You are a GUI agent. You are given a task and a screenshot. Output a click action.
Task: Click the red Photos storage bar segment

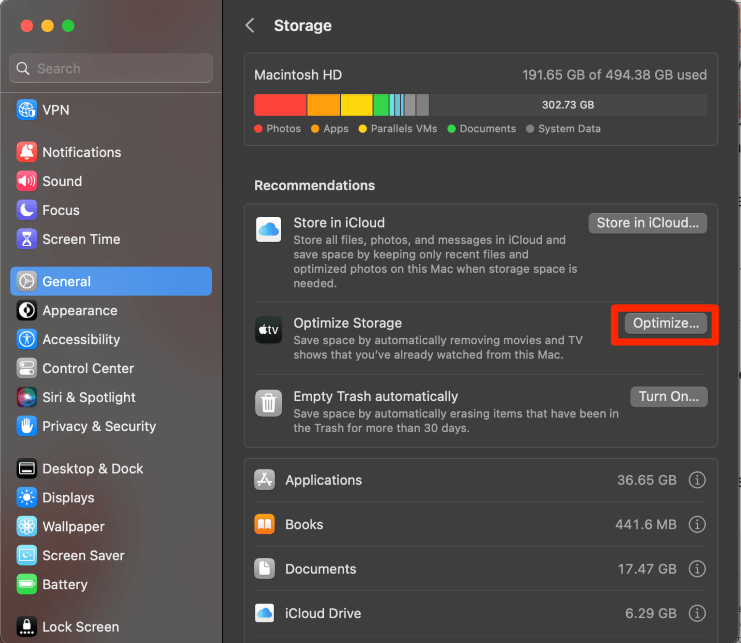pos(280,105)
